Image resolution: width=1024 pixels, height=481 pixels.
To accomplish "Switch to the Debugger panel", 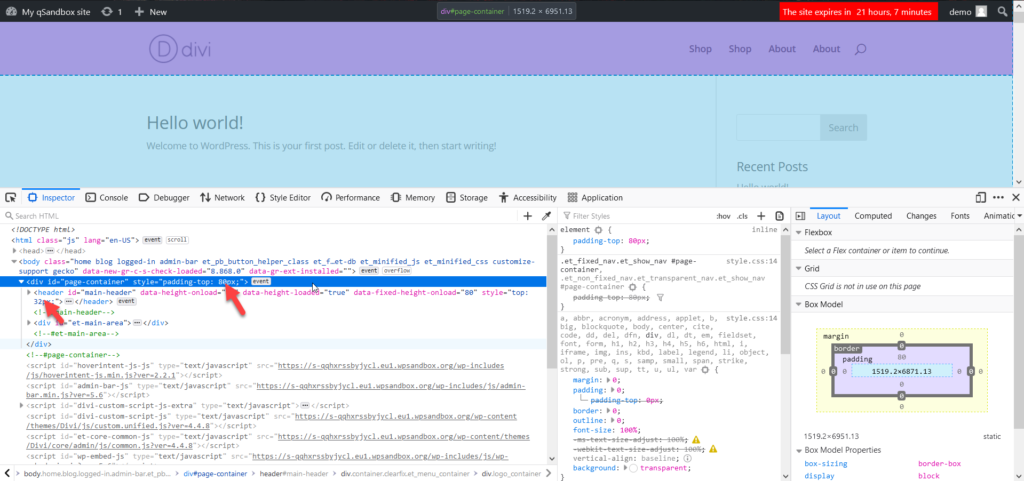I will (x=164, y=198).
